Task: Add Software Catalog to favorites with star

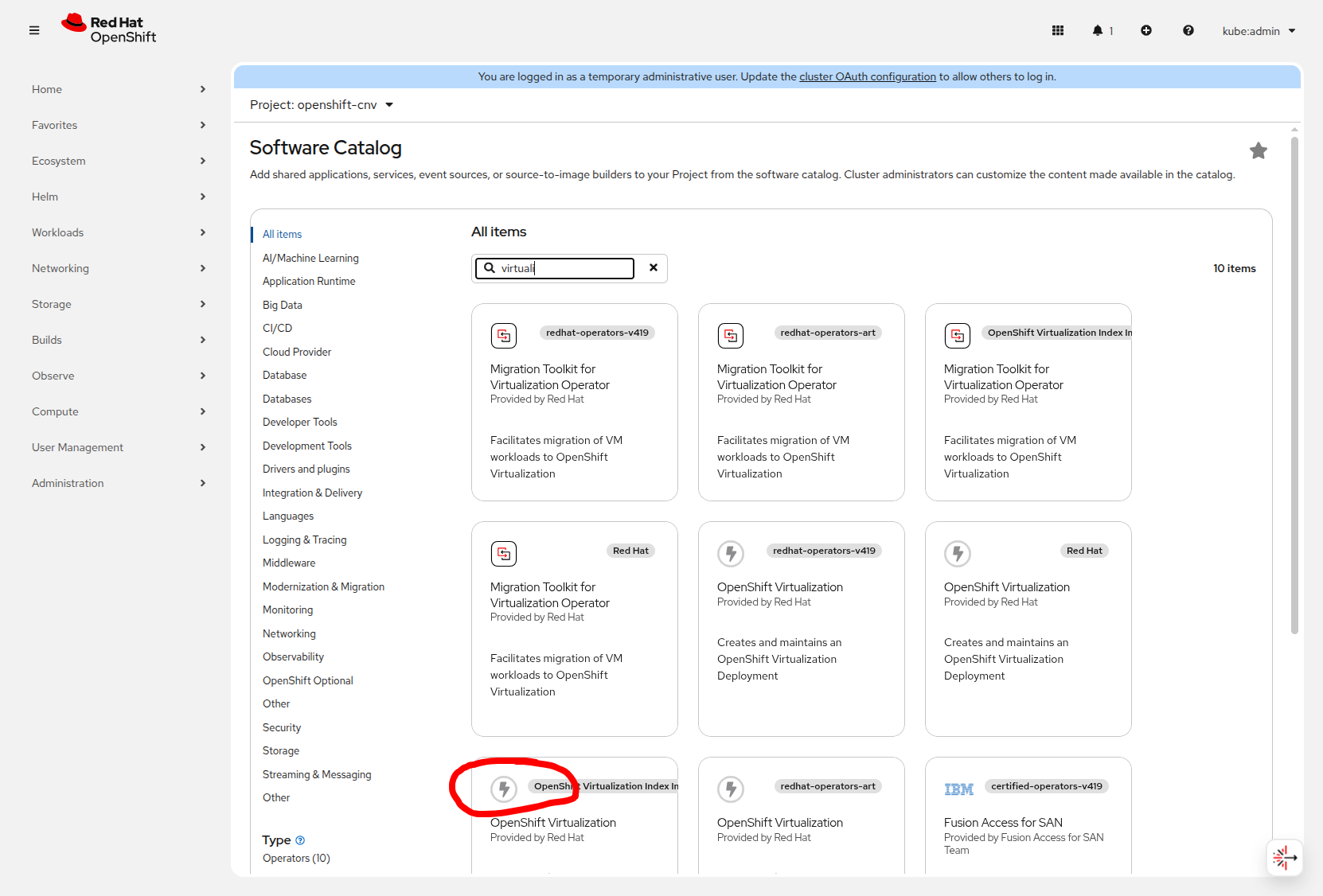Action: pos(1259,150)
